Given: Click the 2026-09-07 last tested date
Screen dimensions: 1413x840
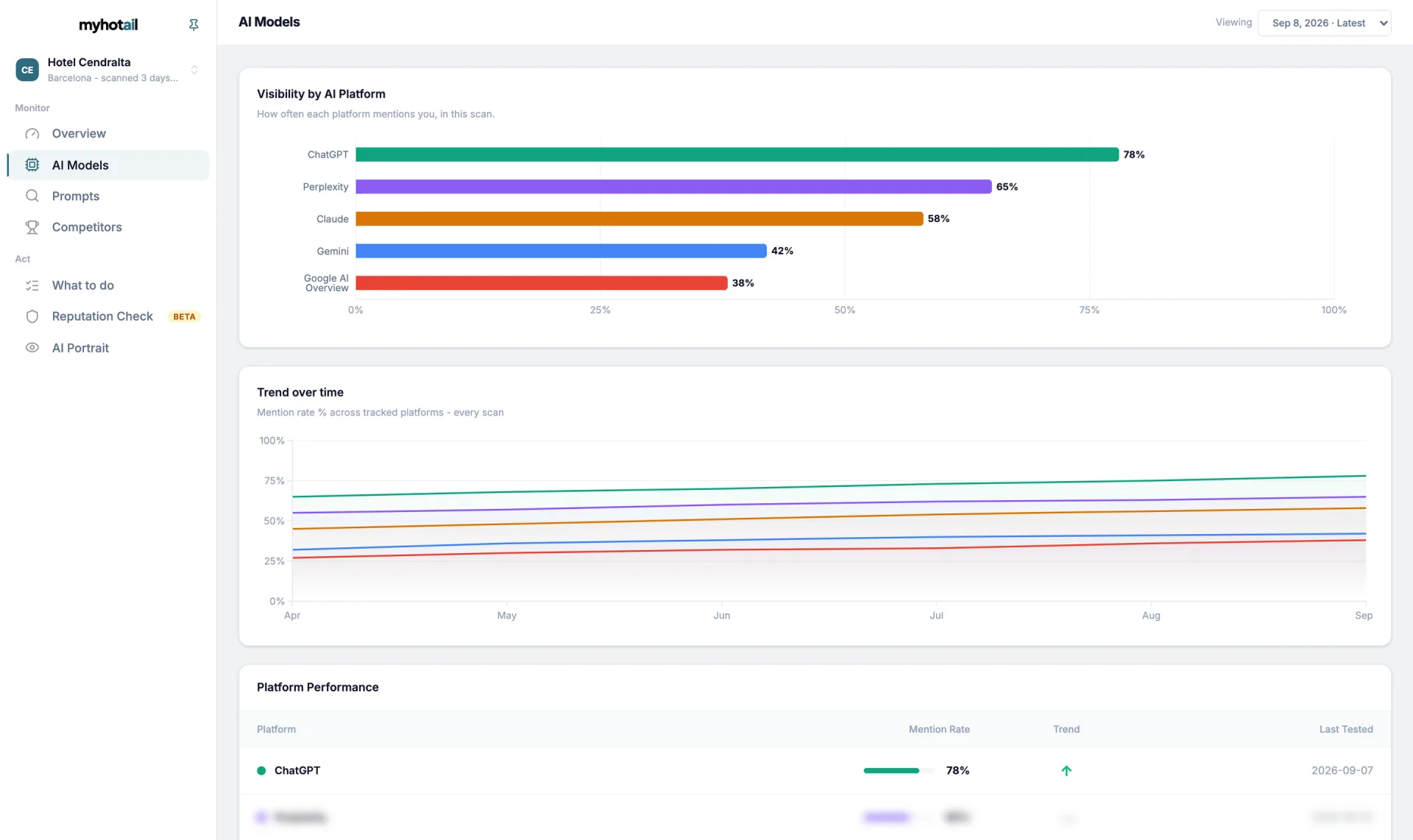Looking at the screenshot, I should click(1342, 771).
